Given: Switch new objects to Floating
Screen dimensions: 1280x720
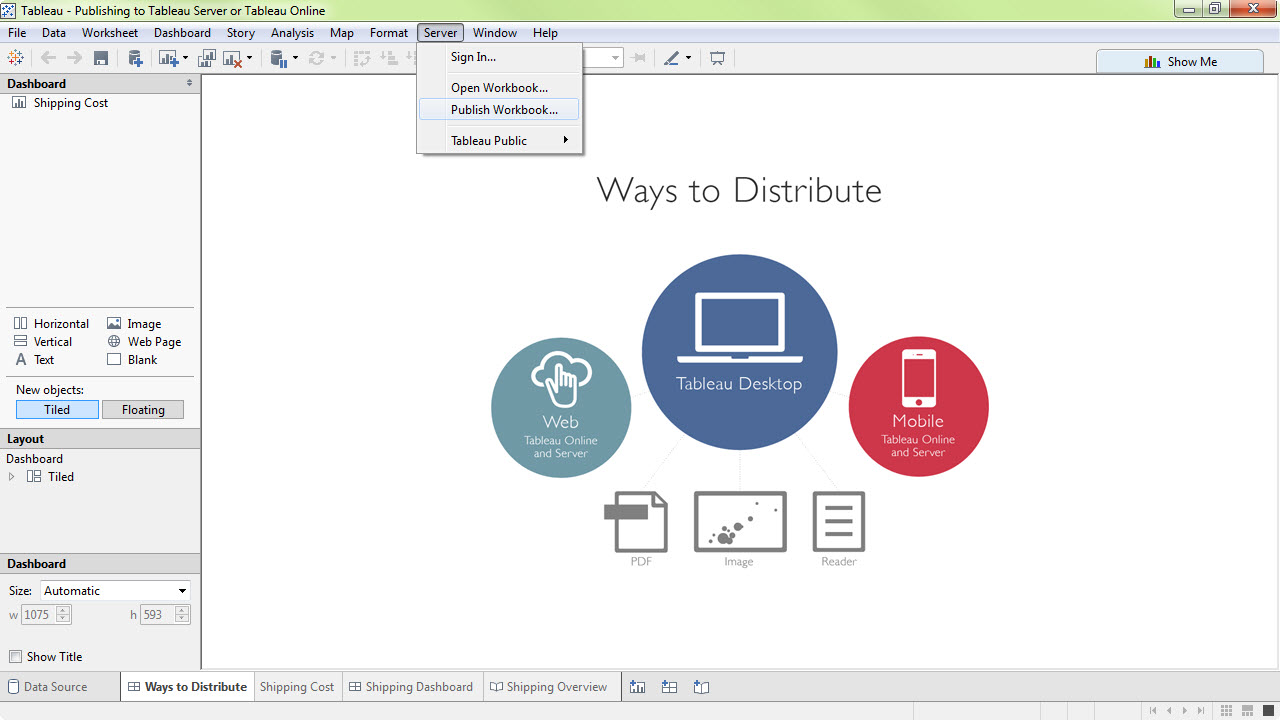Looking at the screenshot, I should [x=143, y=409].
